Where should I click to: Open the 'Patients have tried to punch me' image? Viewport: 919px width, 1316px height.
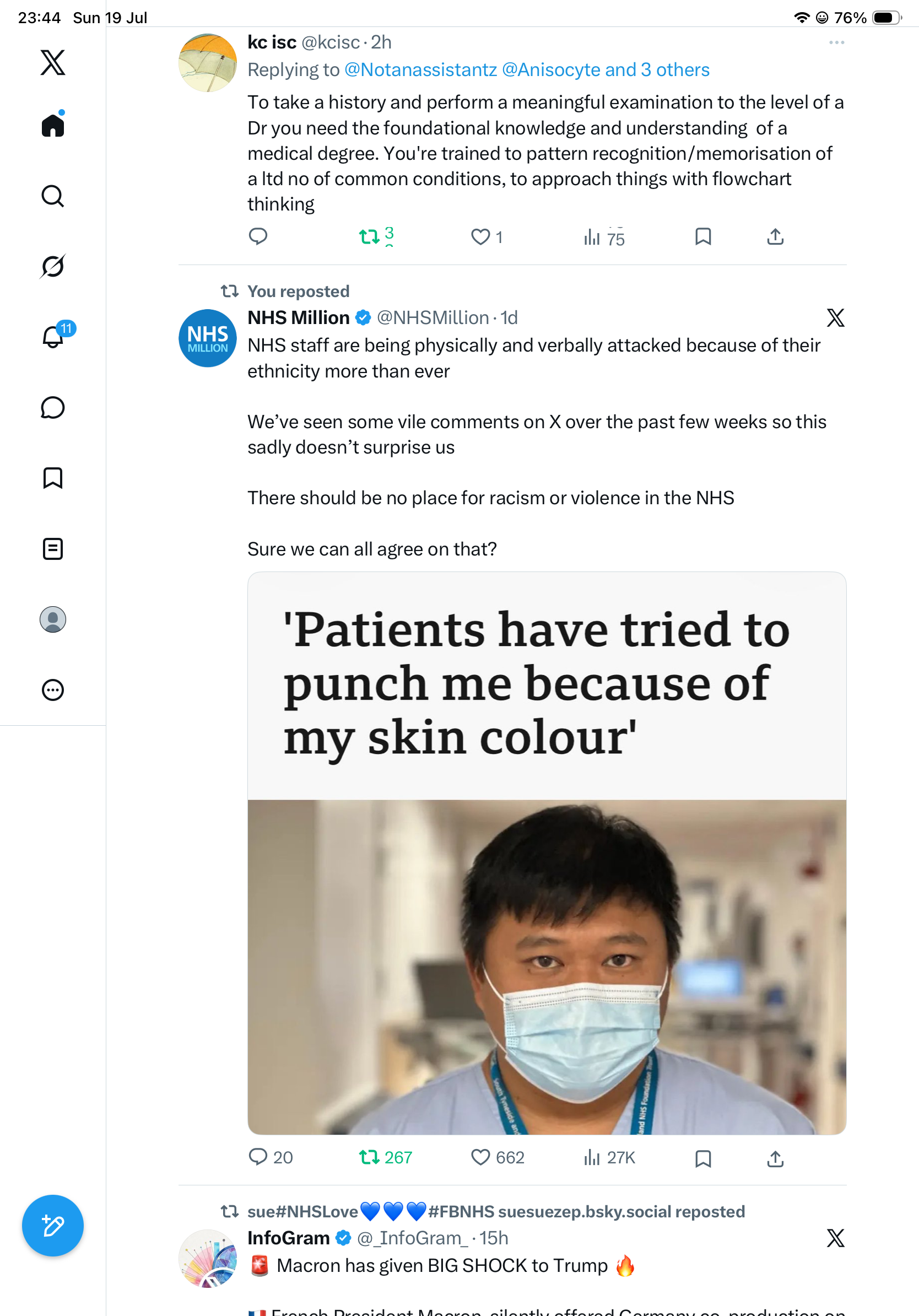pos(547,853)
